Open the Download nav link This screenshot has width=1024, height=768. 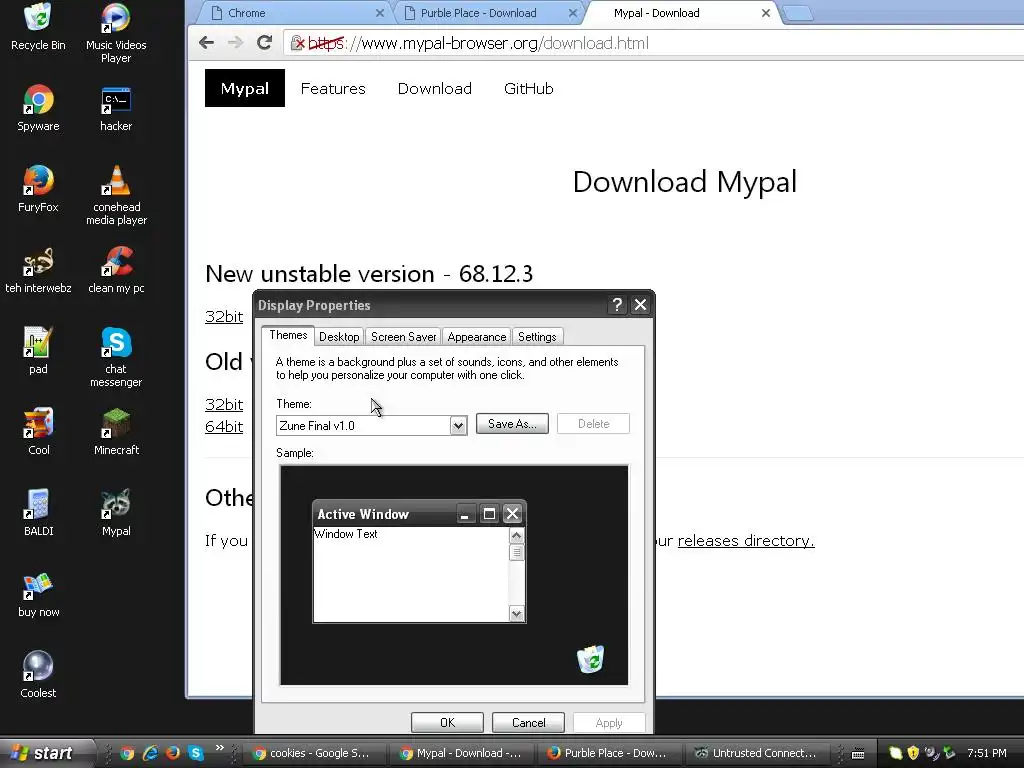click(434, 89)
